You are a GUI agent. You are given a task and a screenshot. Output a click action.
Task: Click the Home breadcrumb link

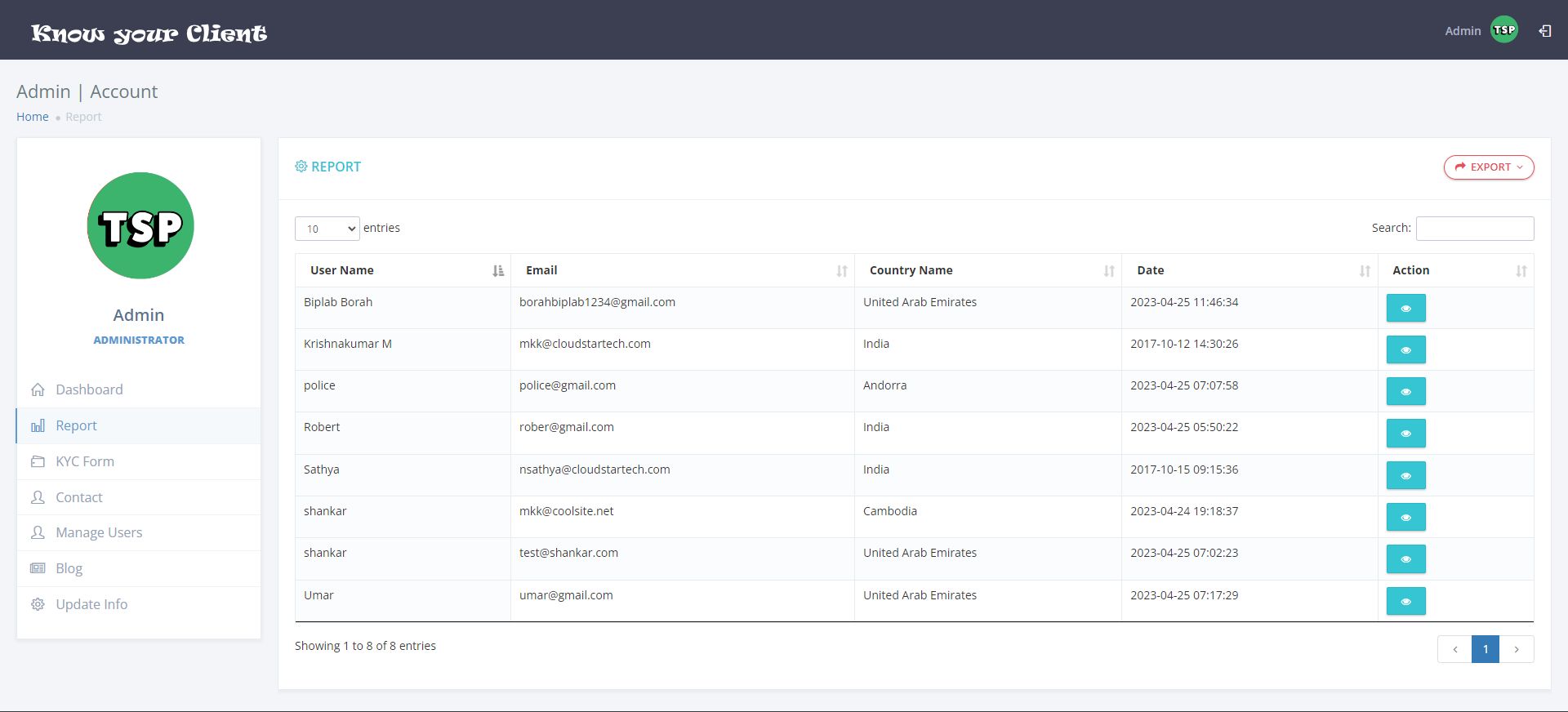pos(33,117)
